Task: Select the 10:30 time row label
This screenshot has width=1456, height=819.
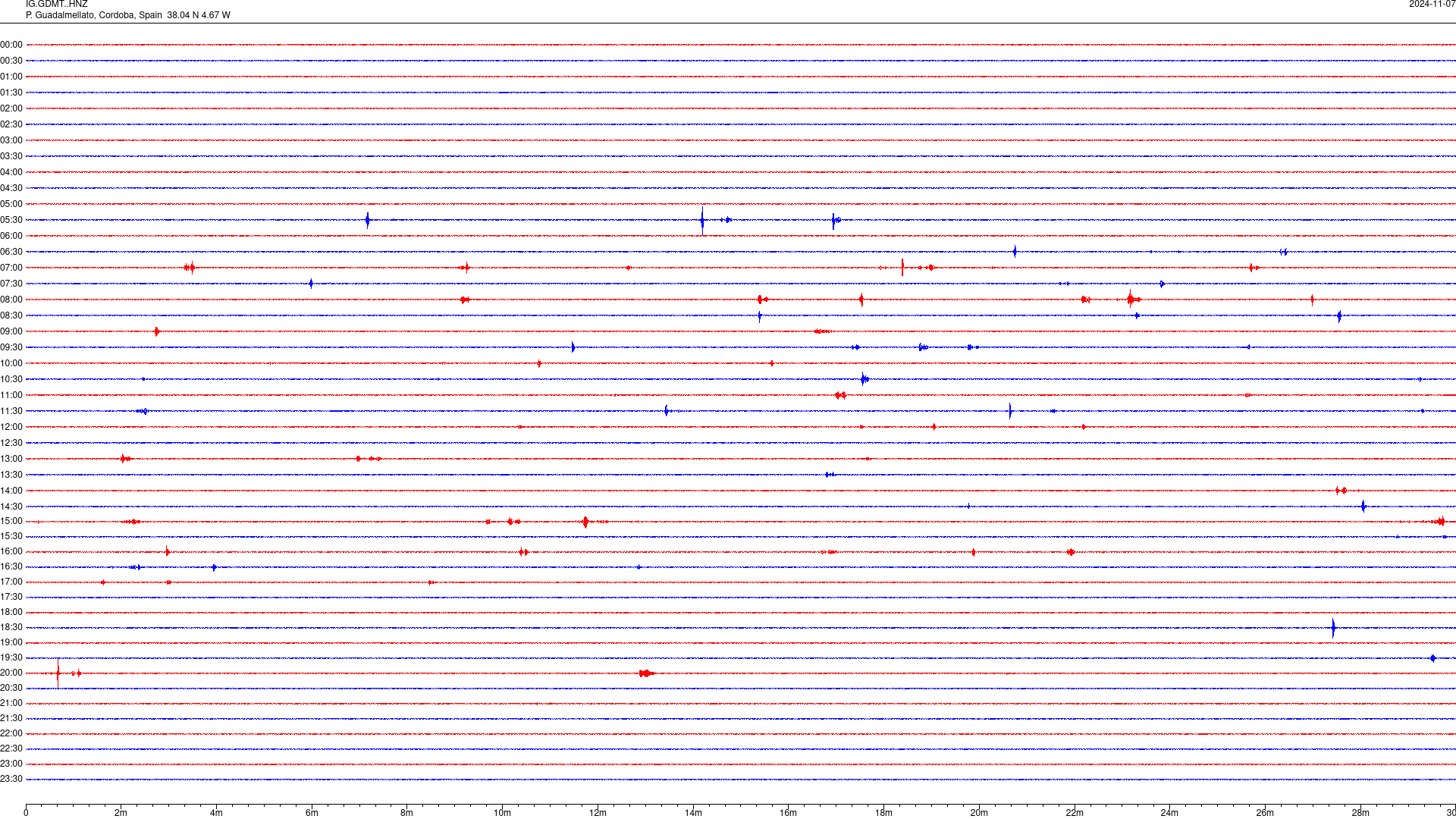Action: point(11,379)
